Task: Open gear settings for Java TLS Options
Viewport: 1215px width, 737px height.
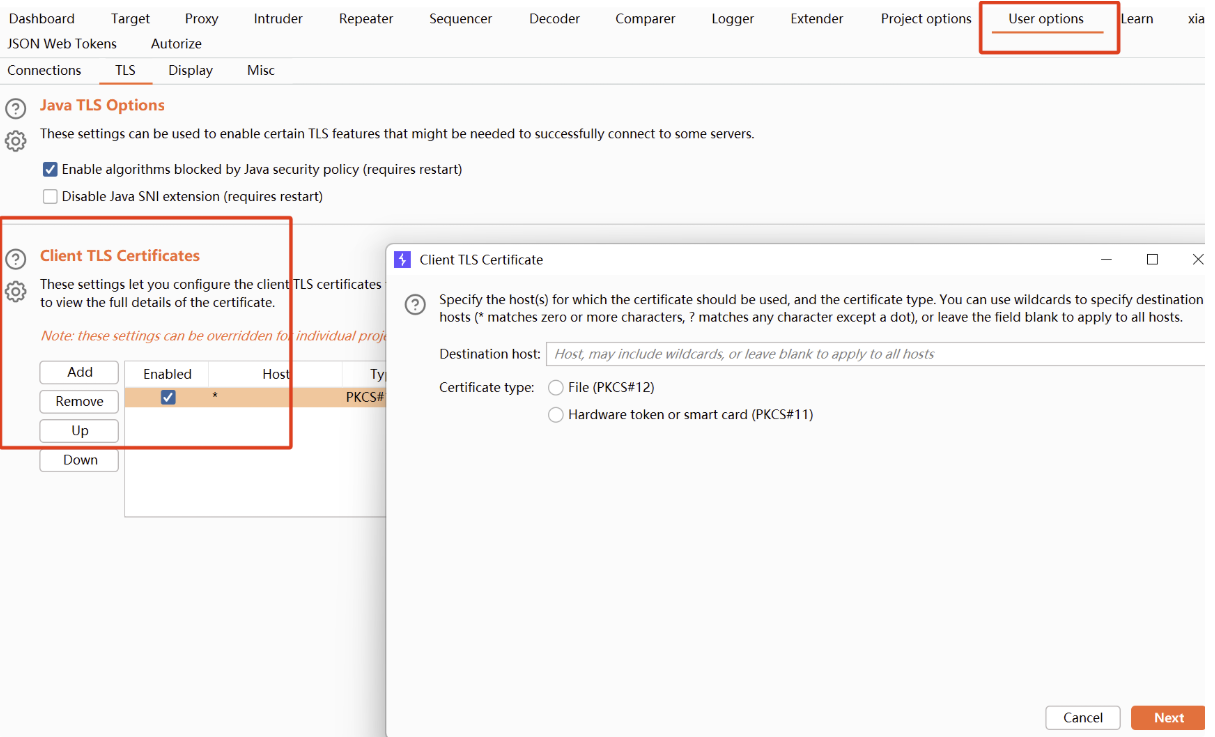Action: [x=15, y=141]
